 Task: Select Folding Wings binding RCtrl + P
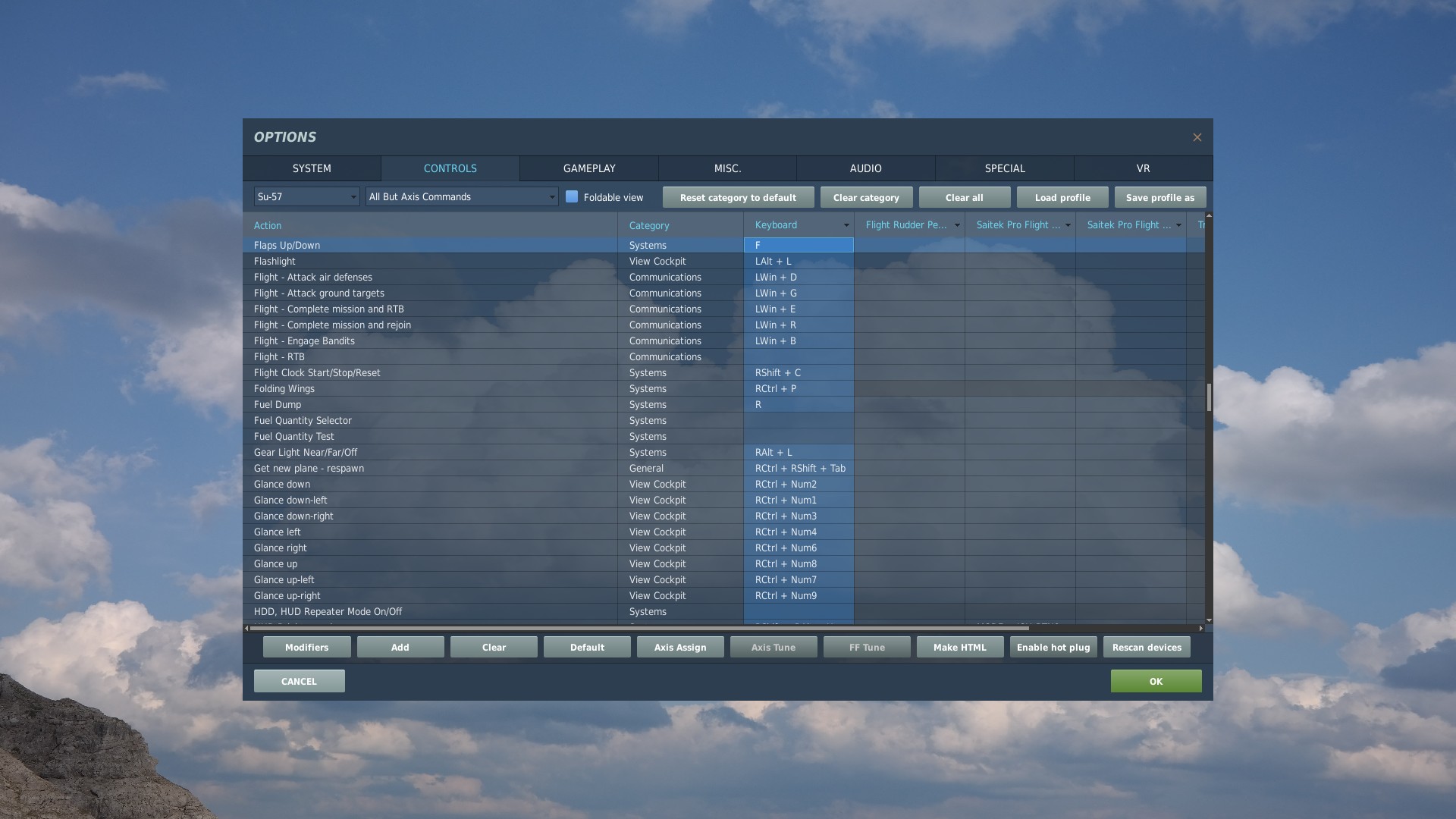coord(799,388)
